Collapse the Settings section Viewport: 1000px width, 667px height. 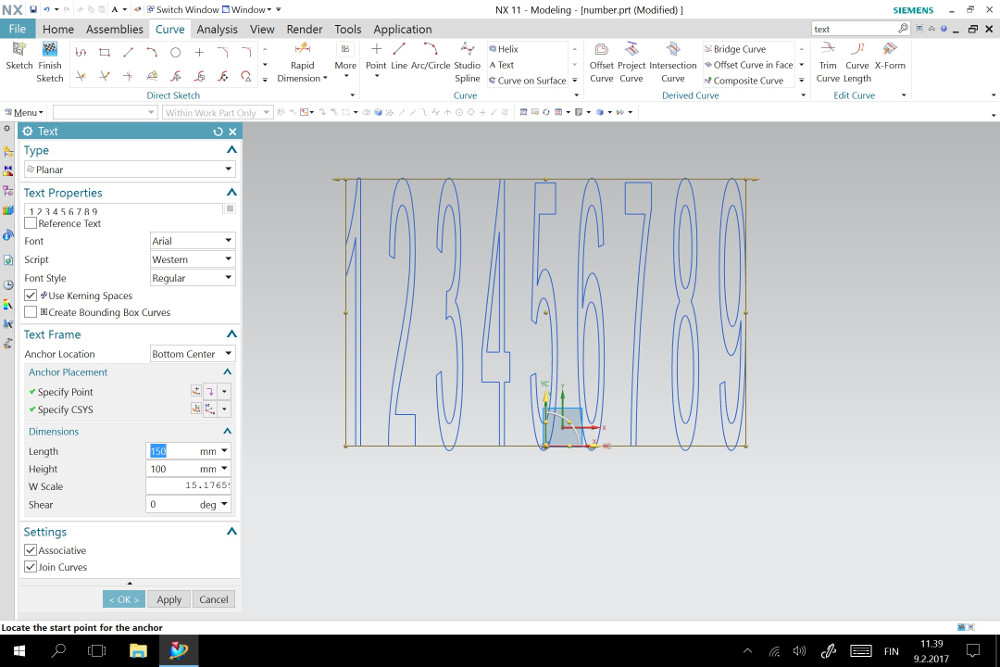click(232, 531)
